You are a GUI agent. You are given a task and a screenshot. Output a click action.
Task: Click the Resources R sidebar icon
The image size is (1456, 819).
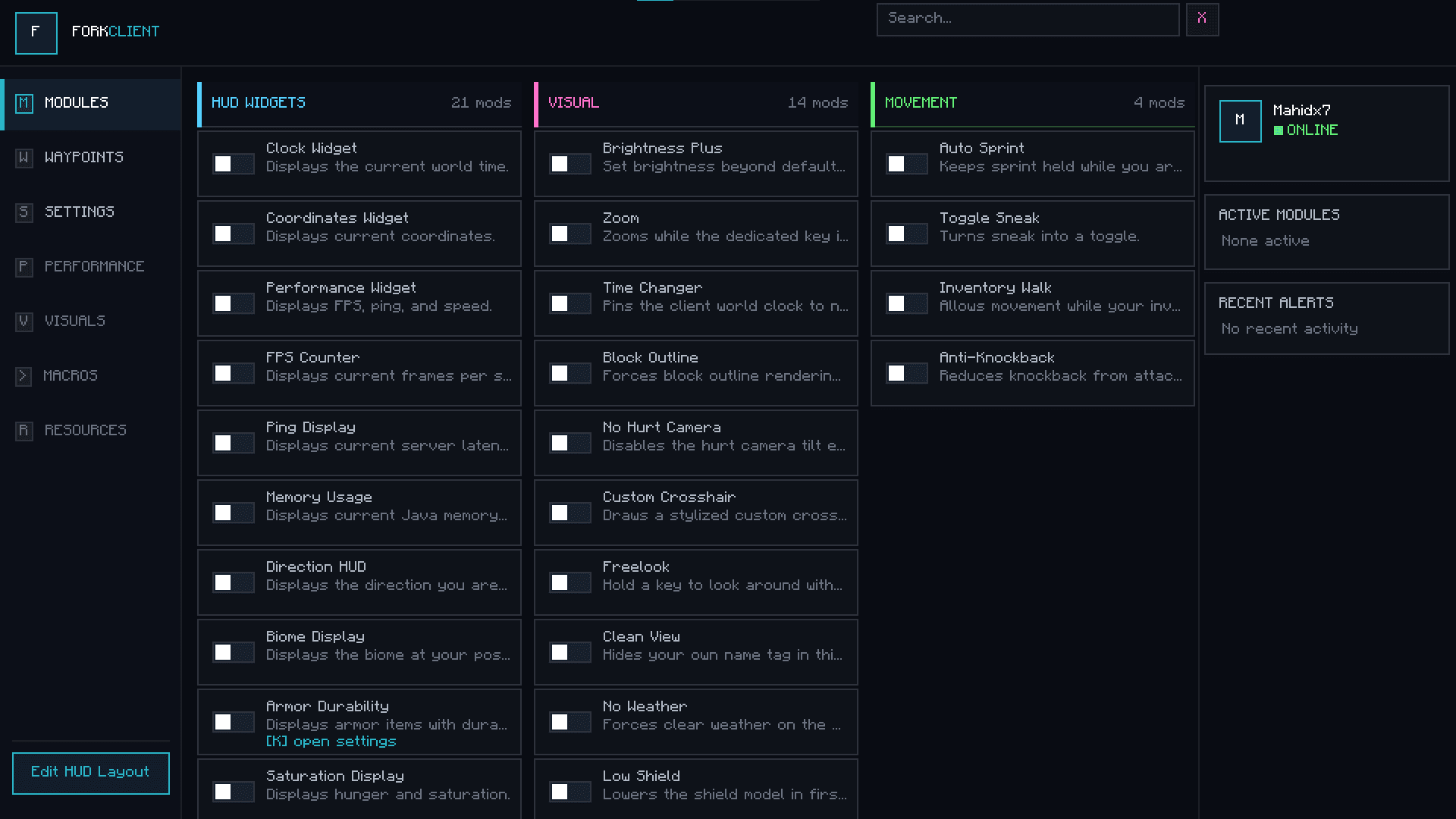click(24, 431)
